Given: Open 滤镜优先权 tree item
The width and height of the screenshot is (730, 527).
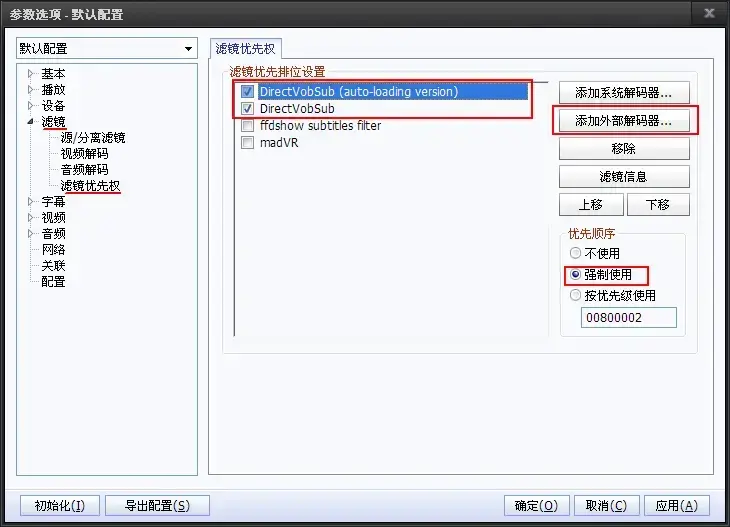Looking at the screenshot, I should coord(90,186).
